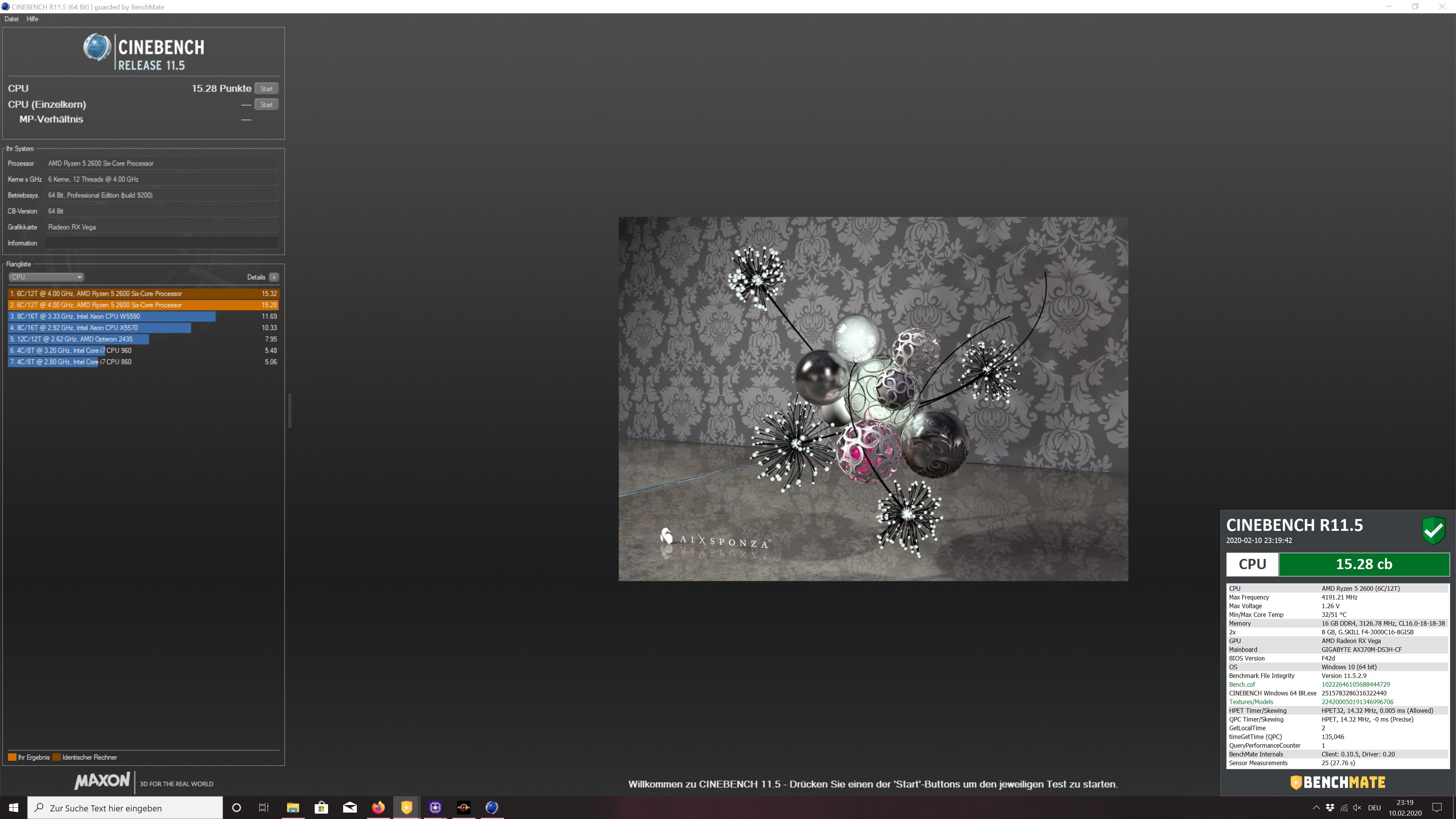Click the Max Frequency 4191.21 MHz value

[x=1339, y=598]
